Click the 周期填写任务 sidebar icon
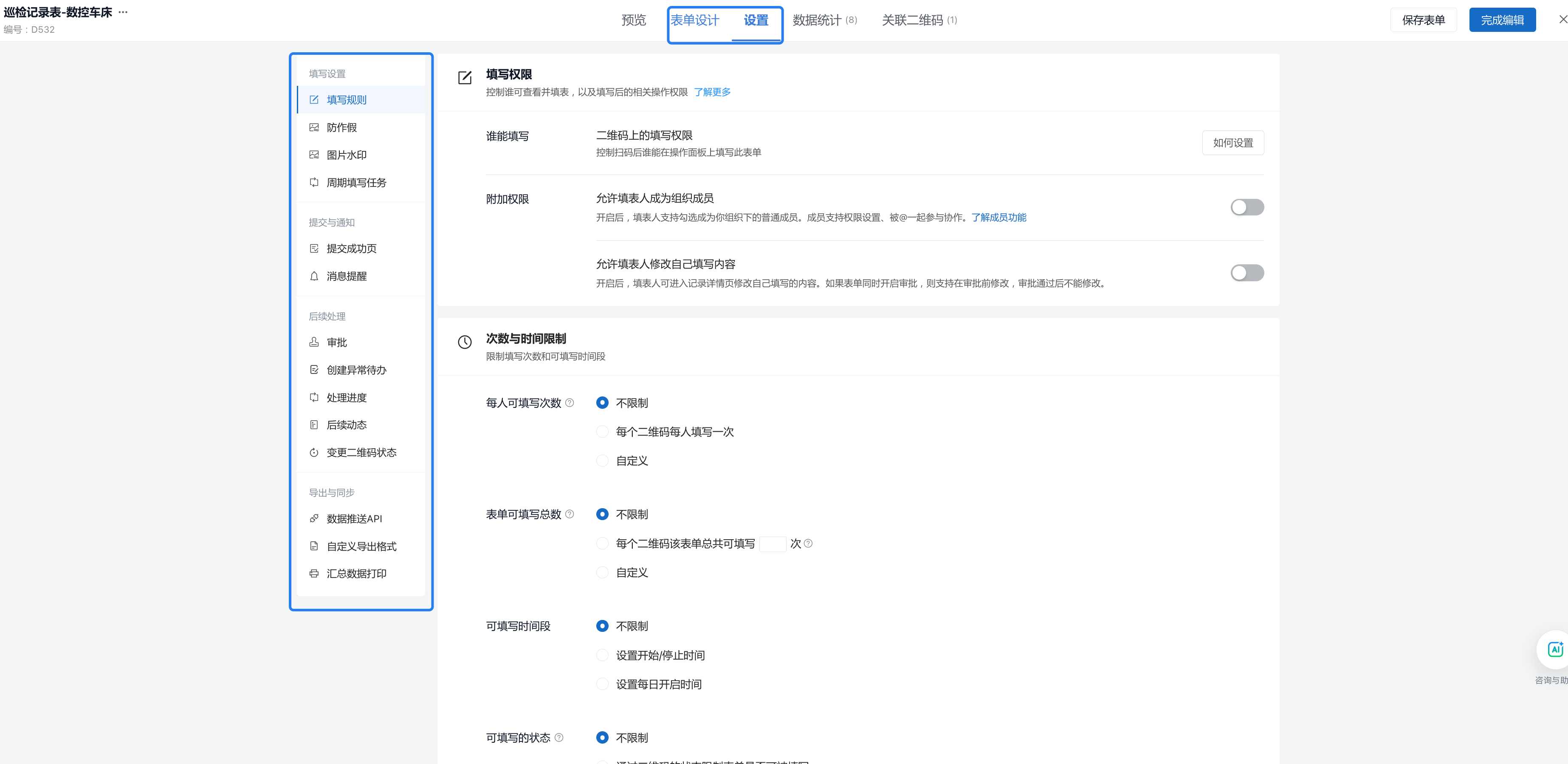 point(314,182)
